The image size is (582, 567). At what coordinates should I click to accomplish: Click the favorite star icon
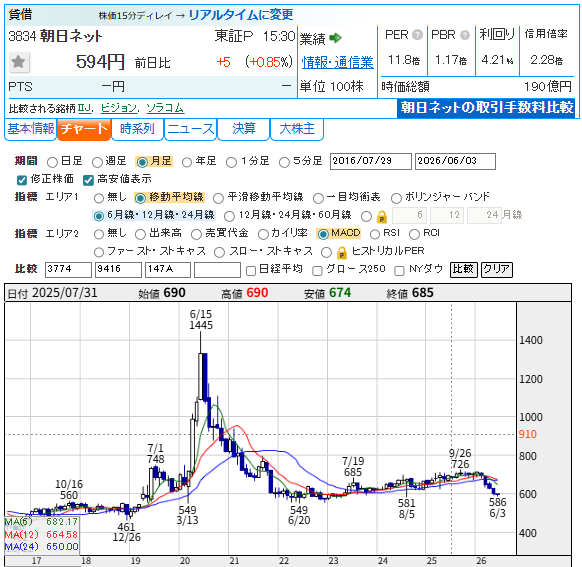[19, 62]
